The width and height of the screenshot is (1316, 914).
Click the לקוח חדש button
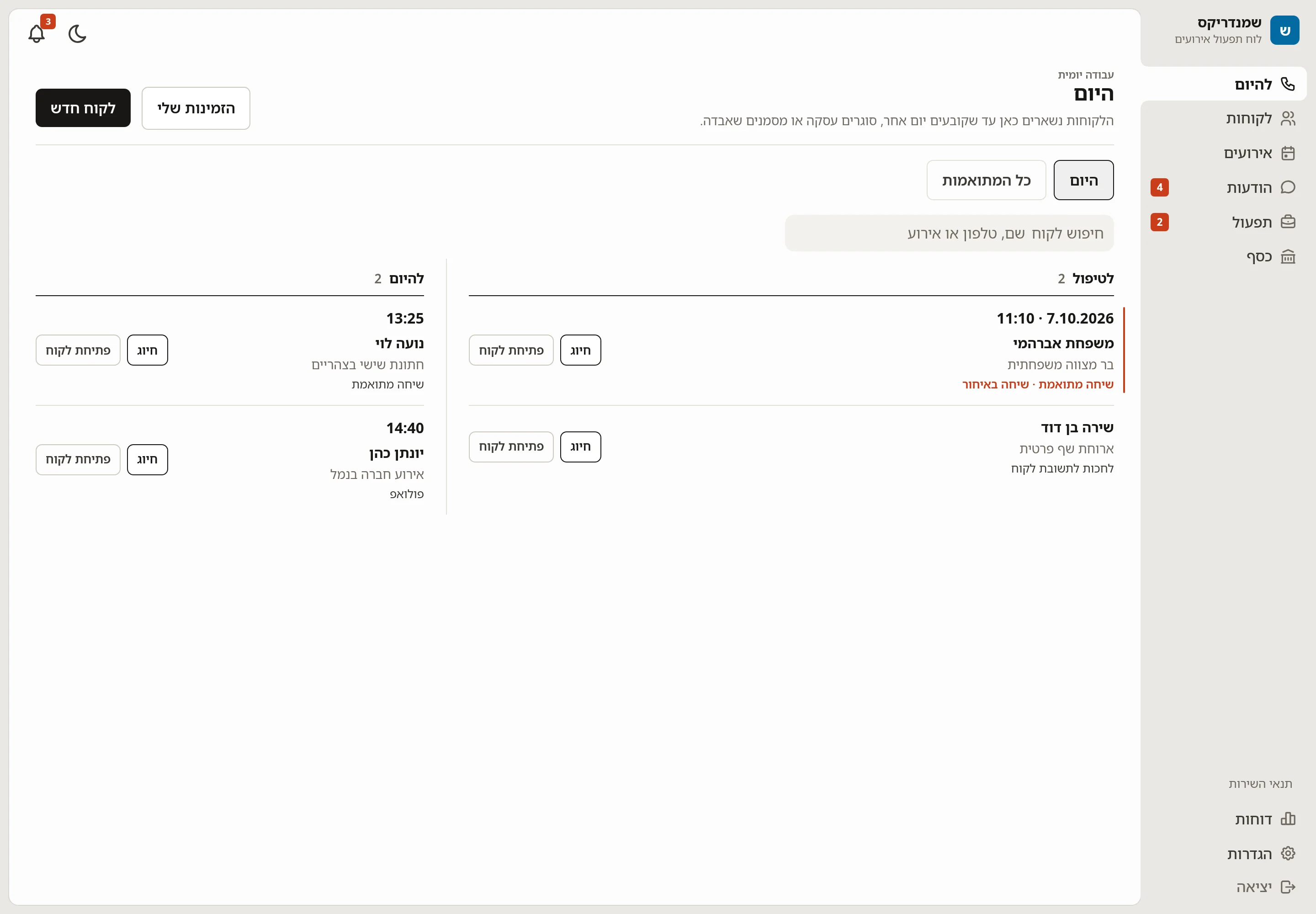(83, 108)
